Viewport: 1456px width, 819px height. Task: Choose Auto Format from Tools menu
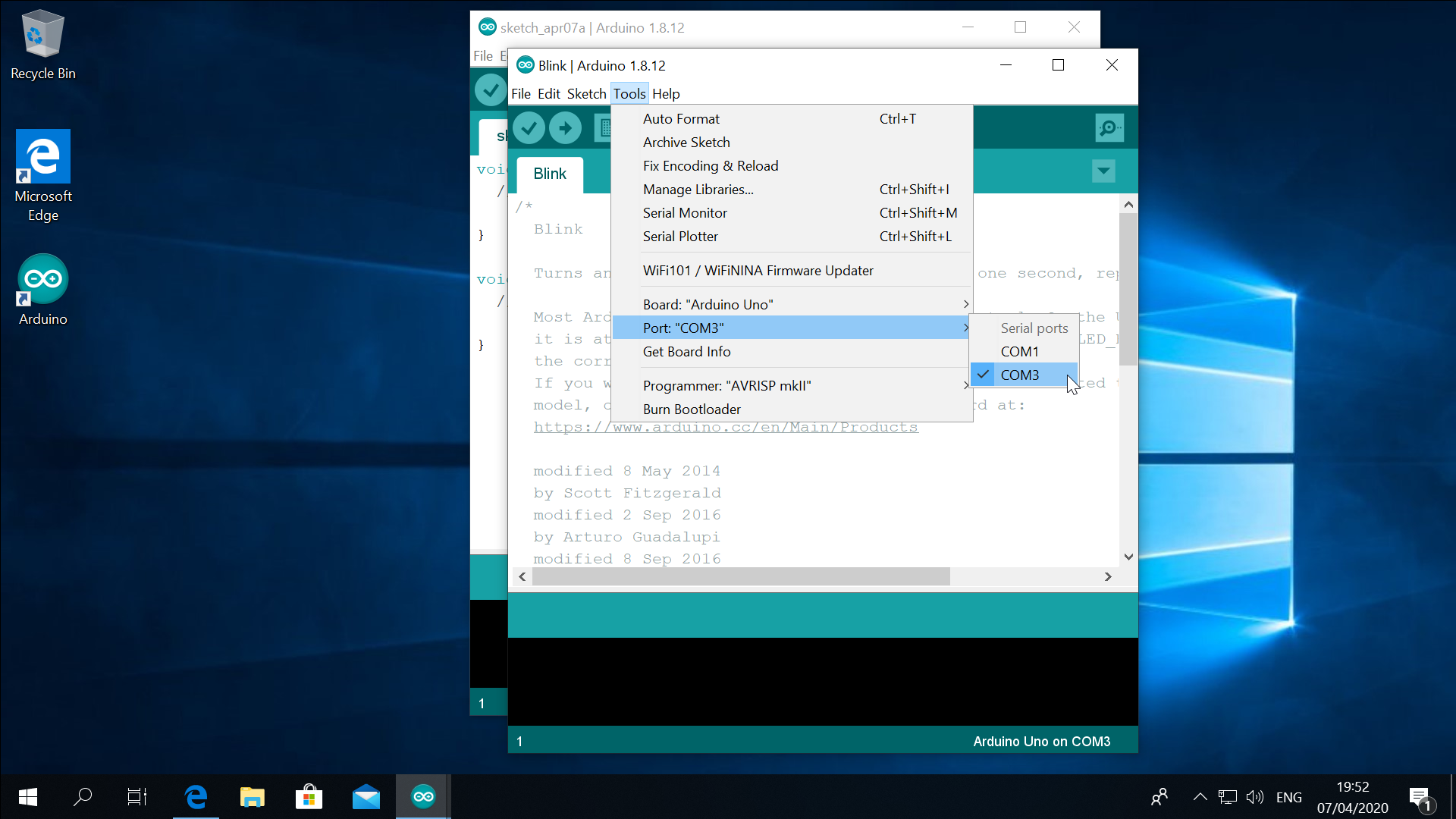pyautogui.click(x=792, y=119)
